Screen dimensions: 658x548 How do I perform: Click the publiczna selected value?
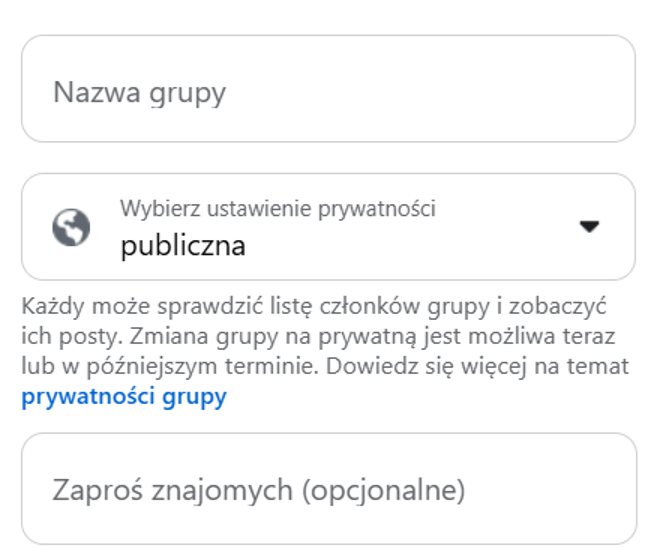click(x=183, y=246)
